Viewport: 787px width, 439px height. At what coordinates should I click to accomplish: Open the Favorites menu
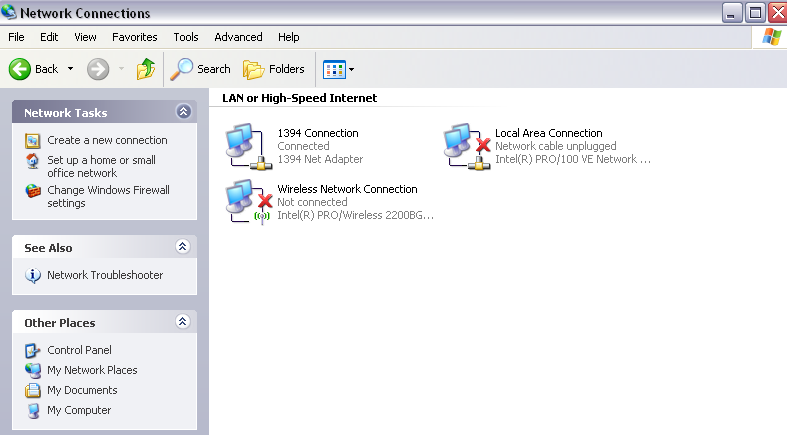134,37
